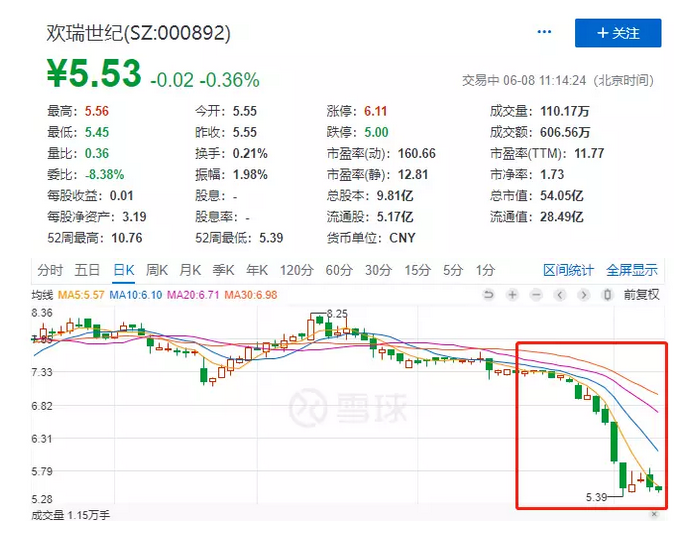
Task: Open the three-dot more options menu
Action: 544,32
